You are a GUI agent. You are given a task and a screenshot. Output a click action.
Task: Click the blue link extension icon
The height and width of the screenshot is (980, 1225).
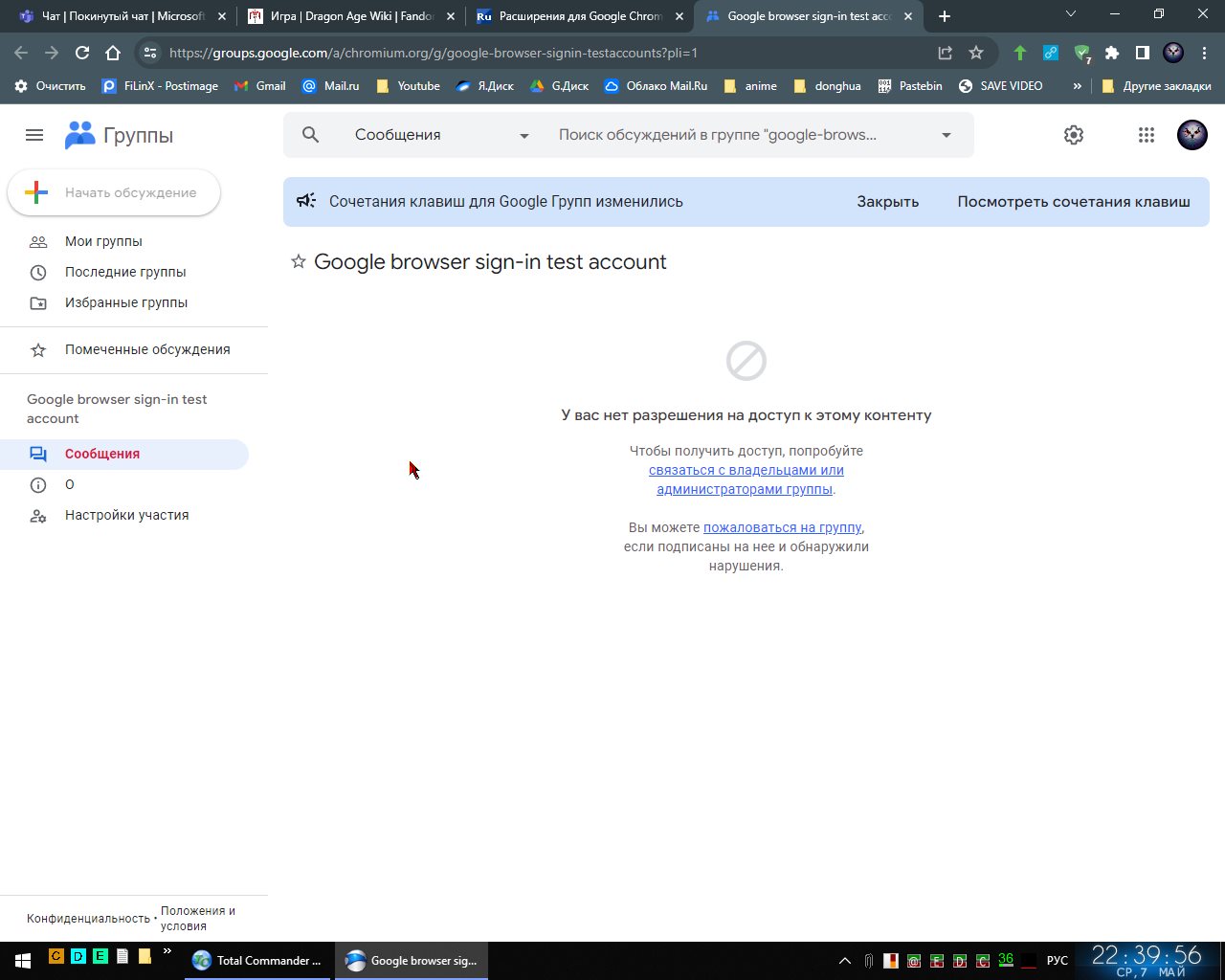[1051, 53]
